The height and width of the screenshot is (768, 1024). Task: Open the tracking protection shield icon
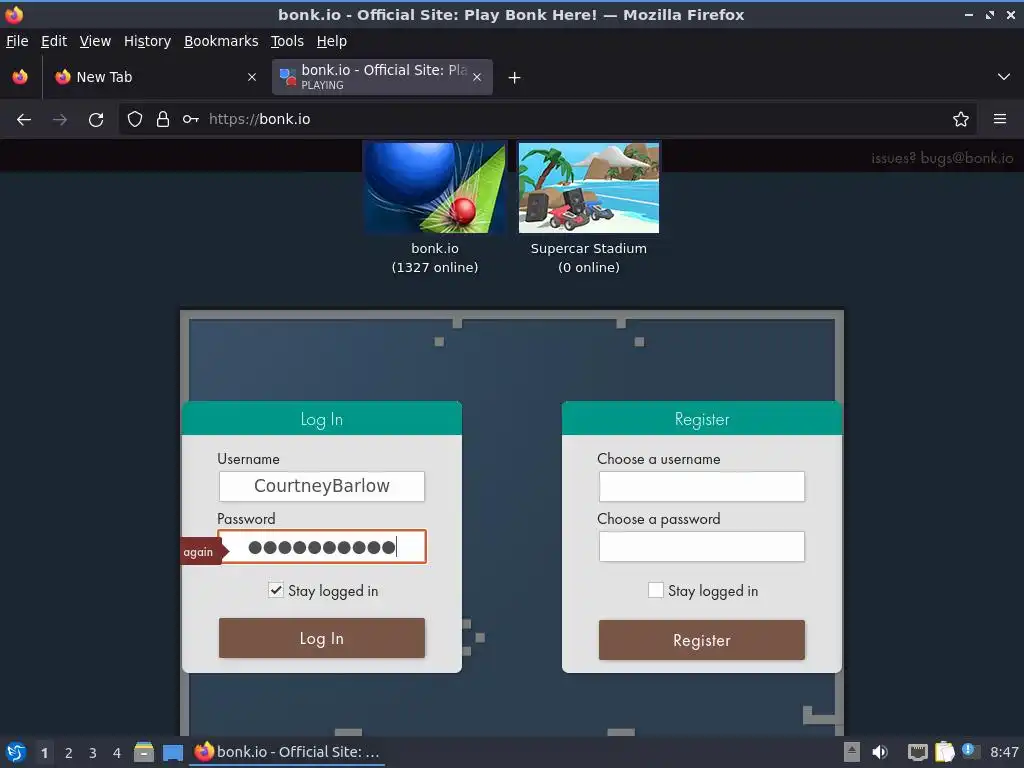point(135,119)
